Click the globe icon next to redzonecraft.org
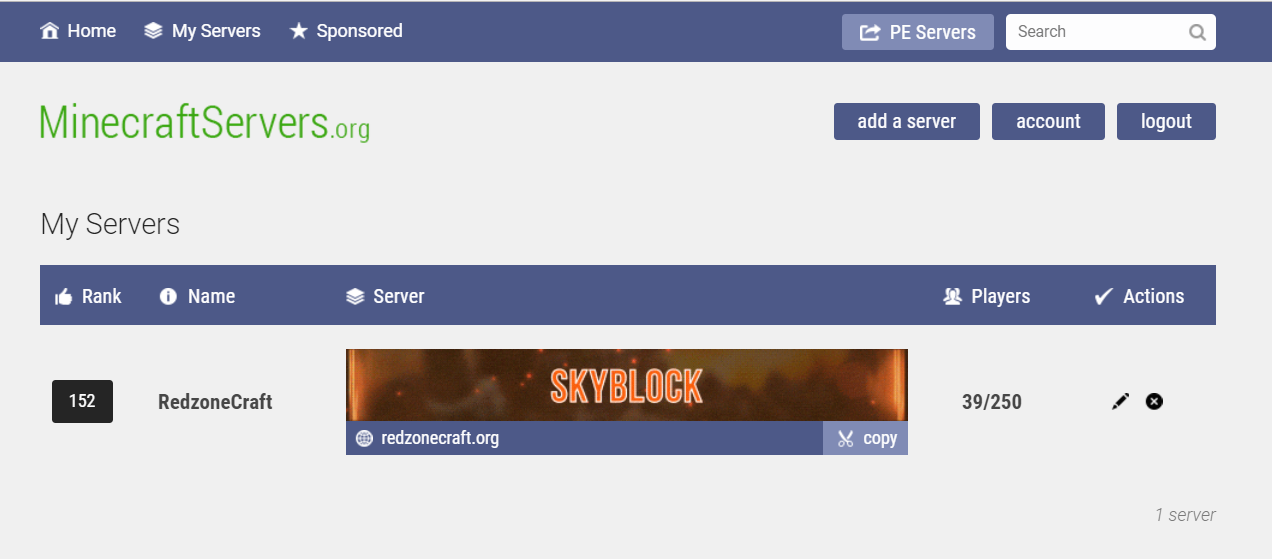The image size is (1272, 559). click(x=364, y=438)
